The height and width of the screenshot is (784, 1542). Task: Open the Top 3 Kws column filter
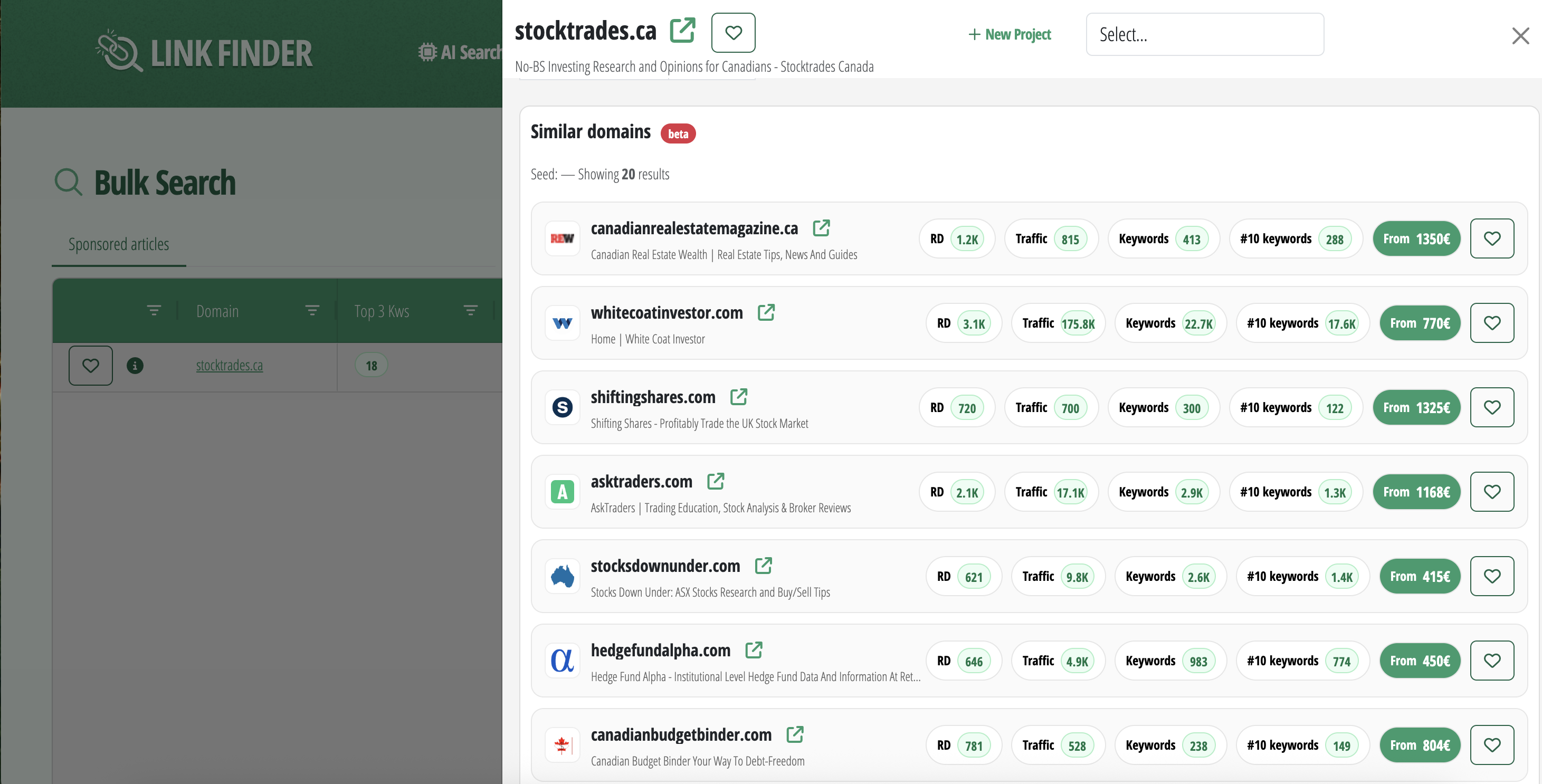click(x=471, y=310)
